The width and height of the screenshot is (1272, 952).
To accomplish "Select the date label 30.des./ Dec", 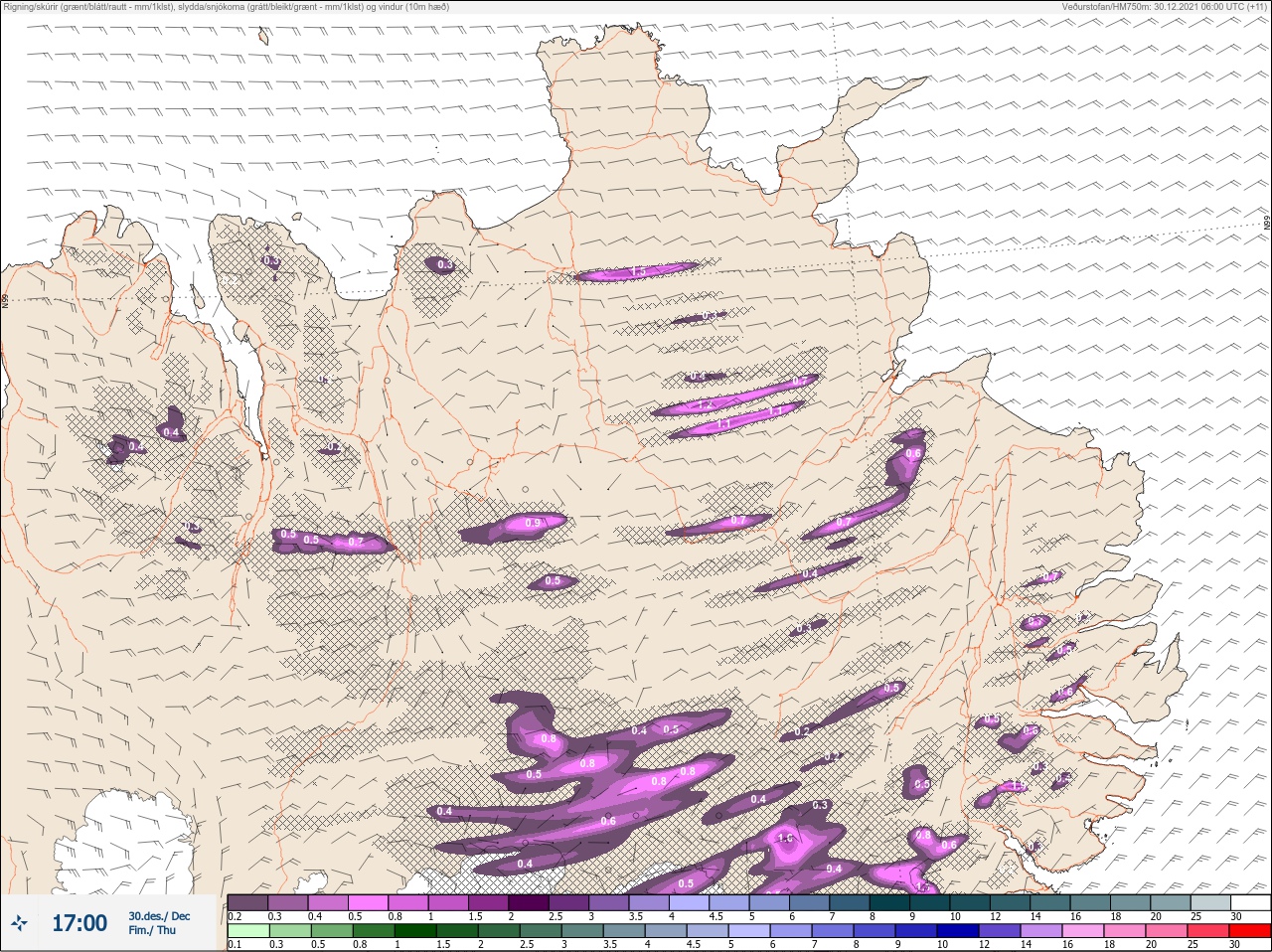I will pos(159,915).
